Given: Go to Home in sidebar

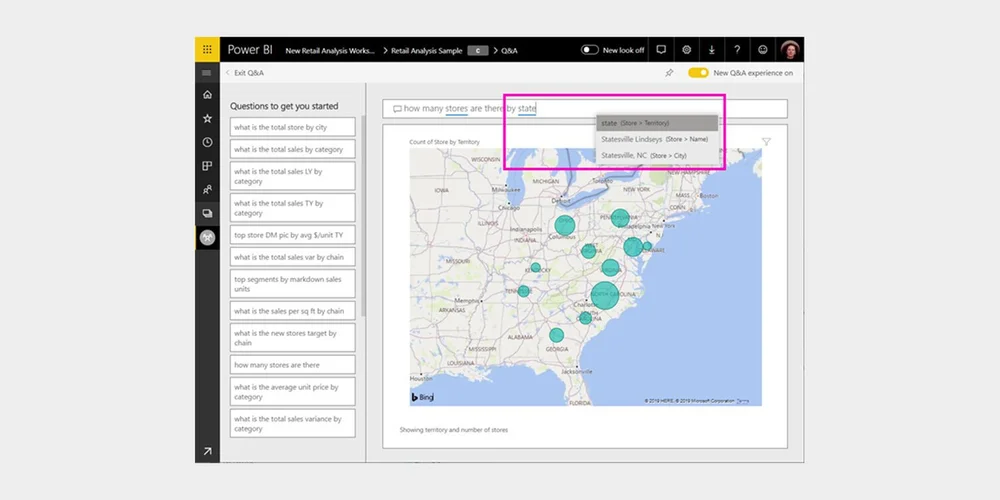Looking at the screenshot, I should [207, 94].
